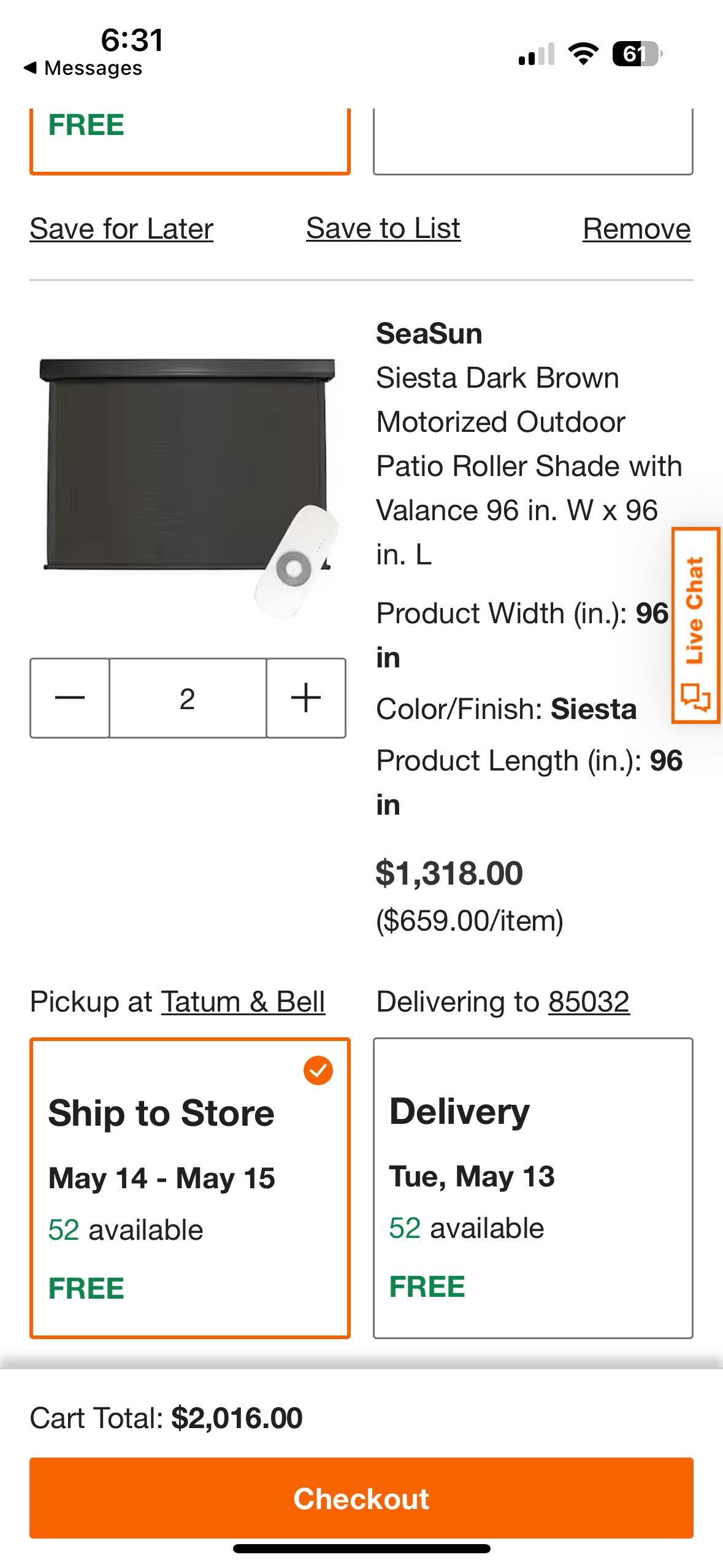Image resolution: width=723 pixels, height=1568 pixels.
Task: Remove the item from the cart
Action: [x=637, y=229]
